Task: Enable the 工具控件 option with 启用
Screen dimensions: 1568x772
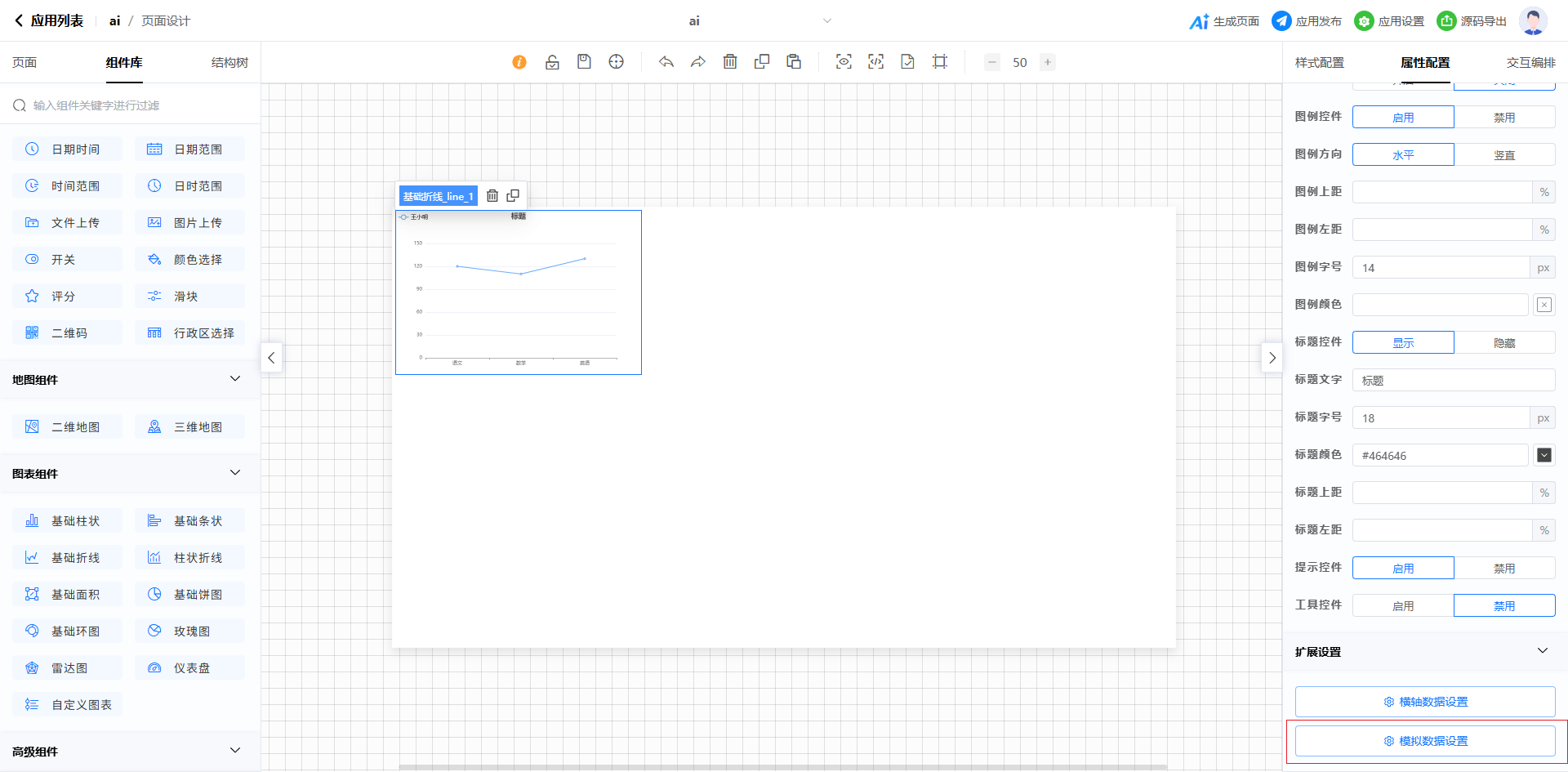Action: [x=1403, y=606]
